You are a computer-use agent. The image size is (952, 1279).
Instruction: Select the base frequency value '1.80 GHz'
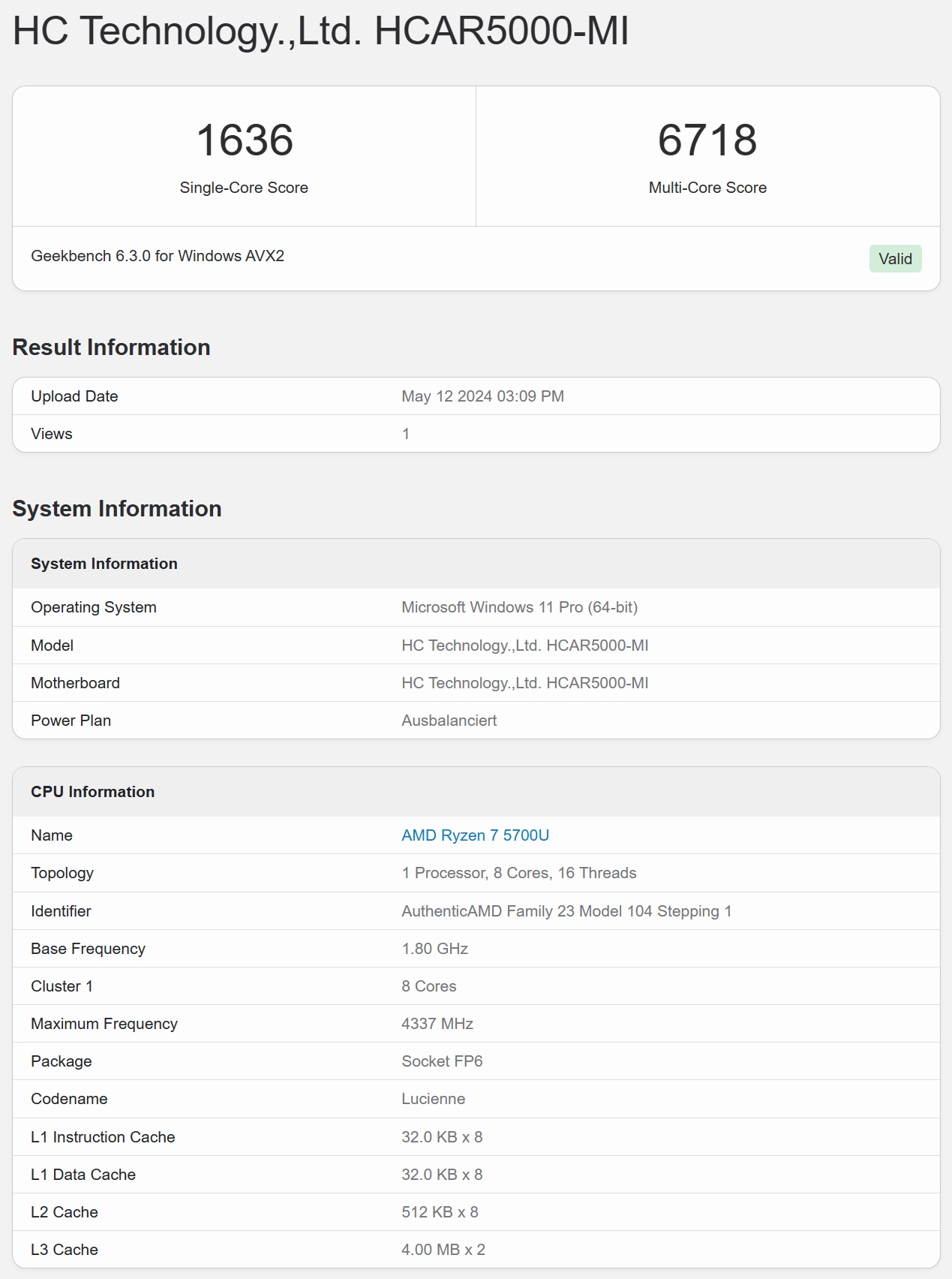[434, 949]
